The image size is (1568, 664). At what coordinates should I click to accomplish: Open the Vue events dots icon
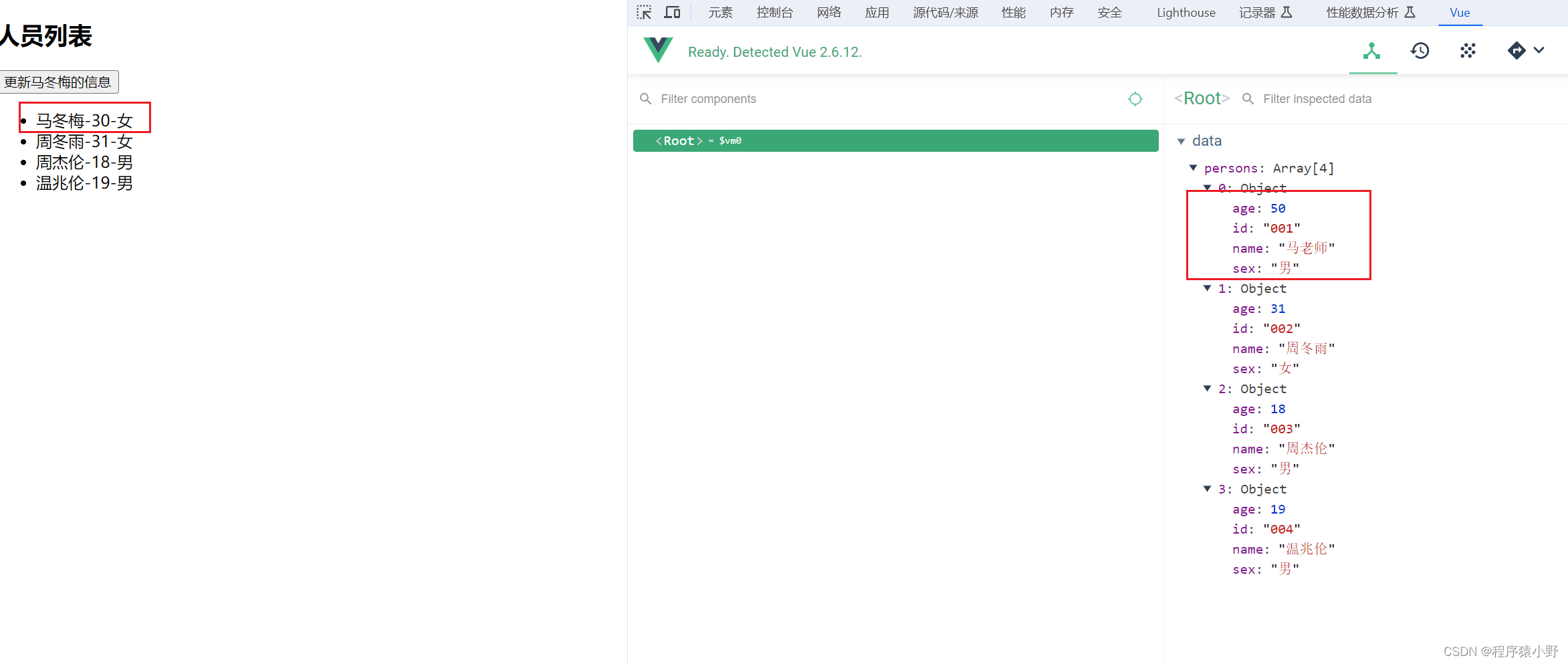(x=1468, y=51)
